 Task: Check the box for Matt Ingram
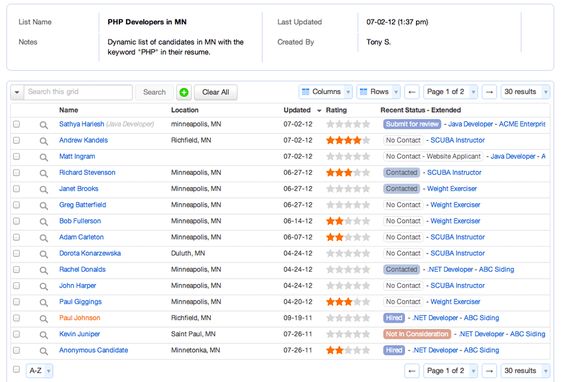17,157
